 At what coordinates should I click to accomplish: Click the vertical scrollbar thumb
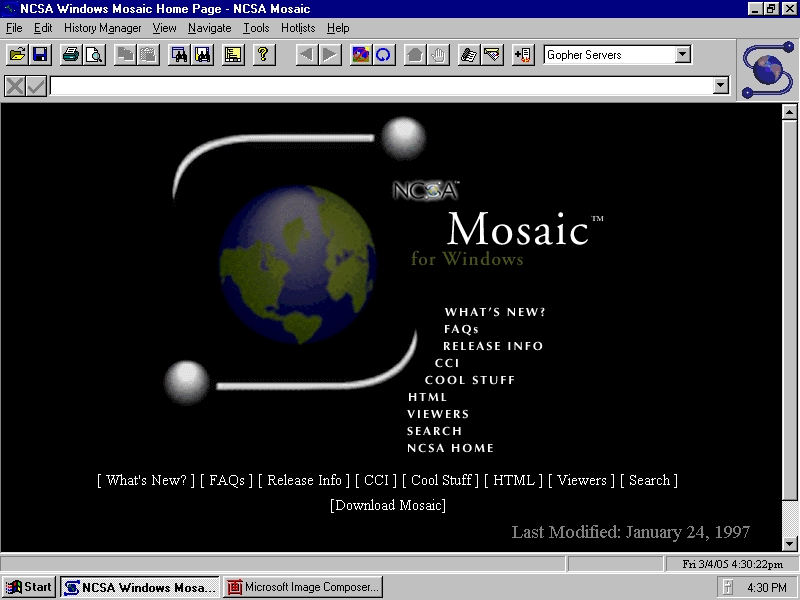[x=789, y=311]
